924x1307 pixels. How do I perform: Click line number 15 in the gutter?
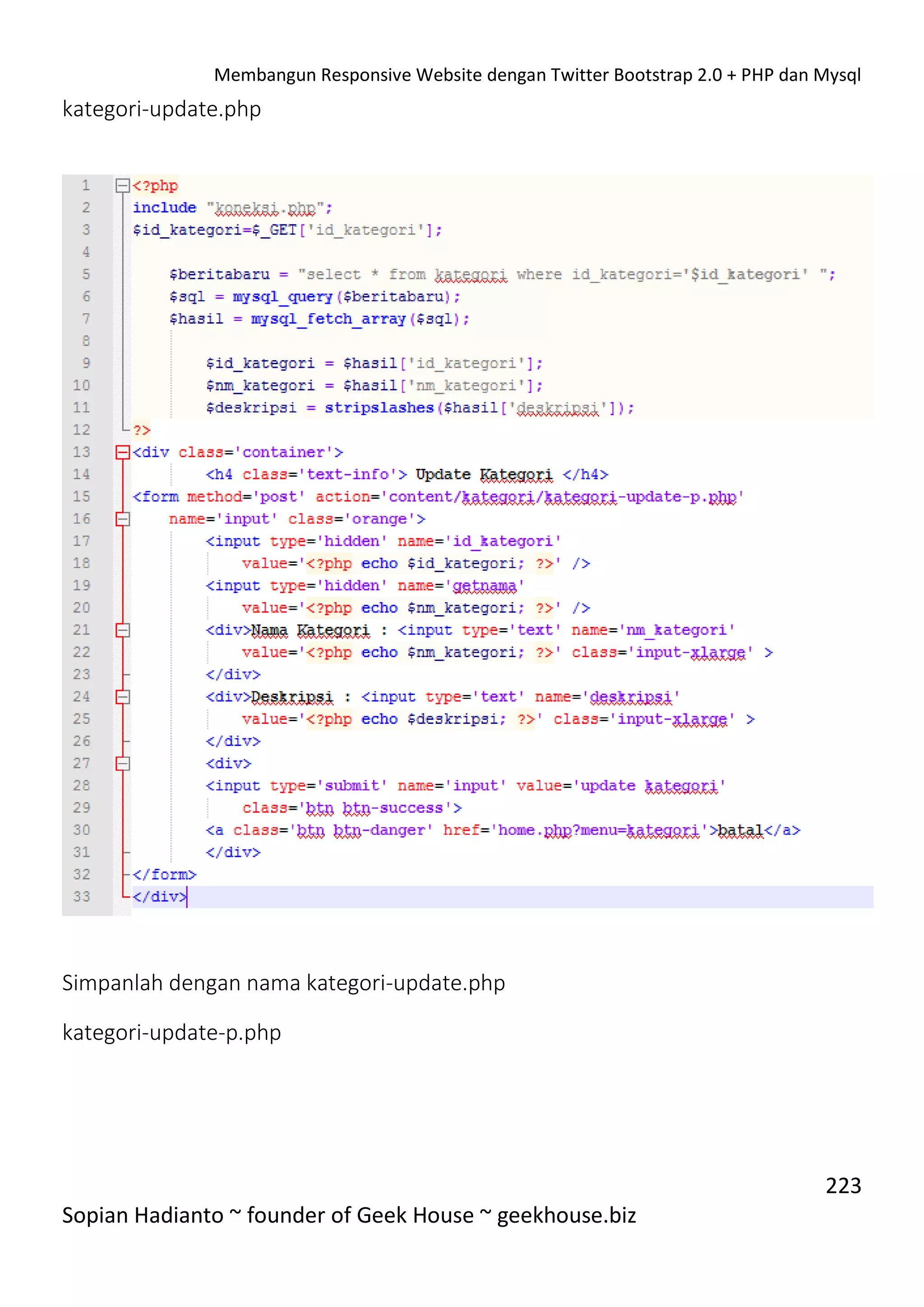[81, 497]
